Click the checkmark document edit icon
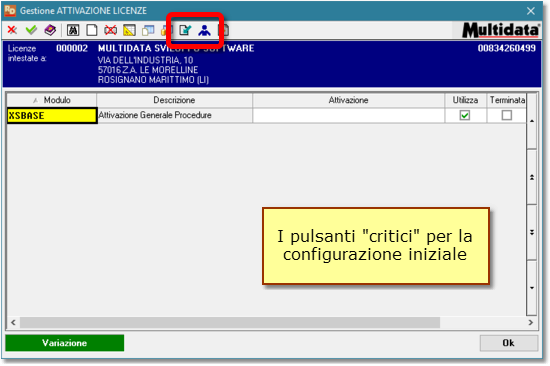 point(185,31)
